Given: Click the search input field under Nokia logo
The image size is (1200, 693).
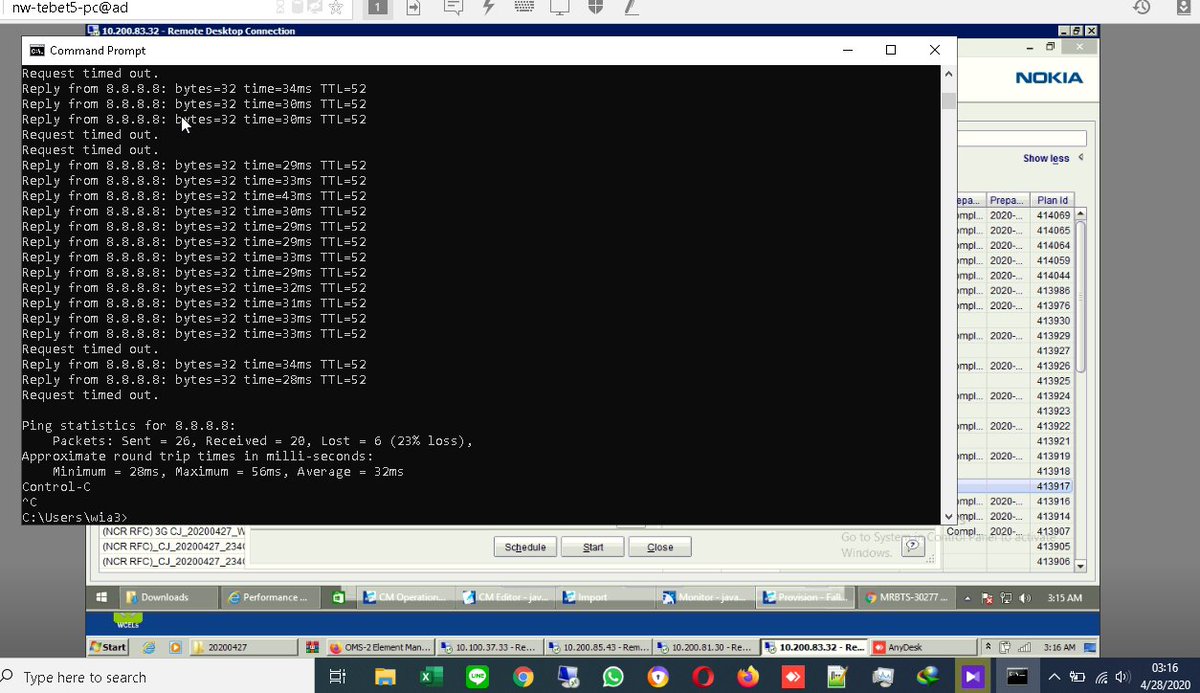Looking at the screenshot, I should click(x=1022, y=138).
